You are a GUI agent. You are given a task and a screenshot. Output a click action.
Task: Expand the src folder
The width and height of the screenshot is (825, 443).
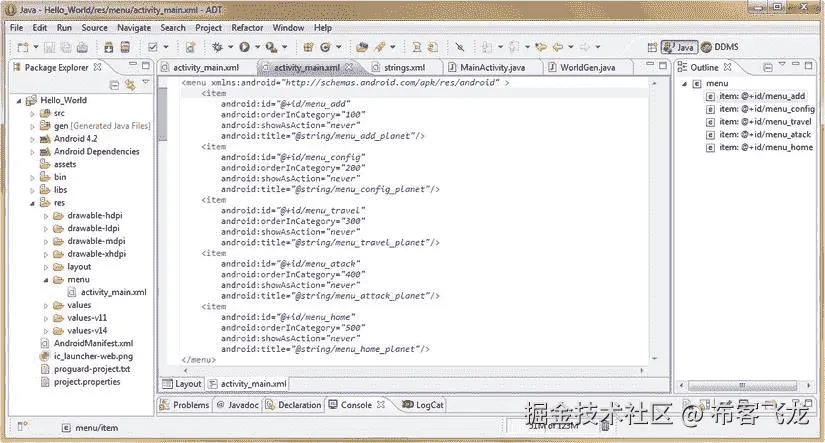coord(33,114)
